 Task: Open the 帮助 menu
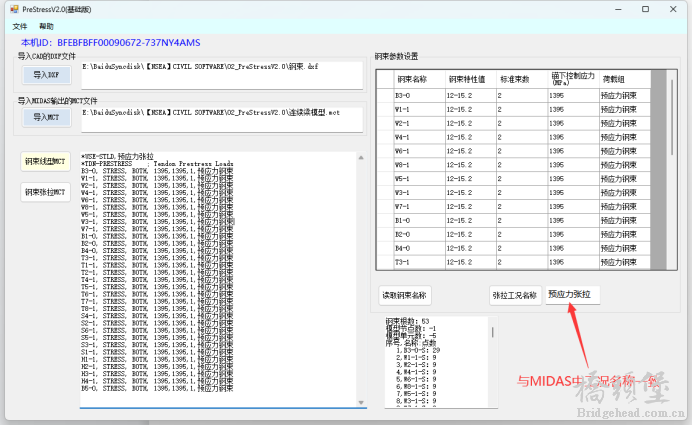pos(46,26)
